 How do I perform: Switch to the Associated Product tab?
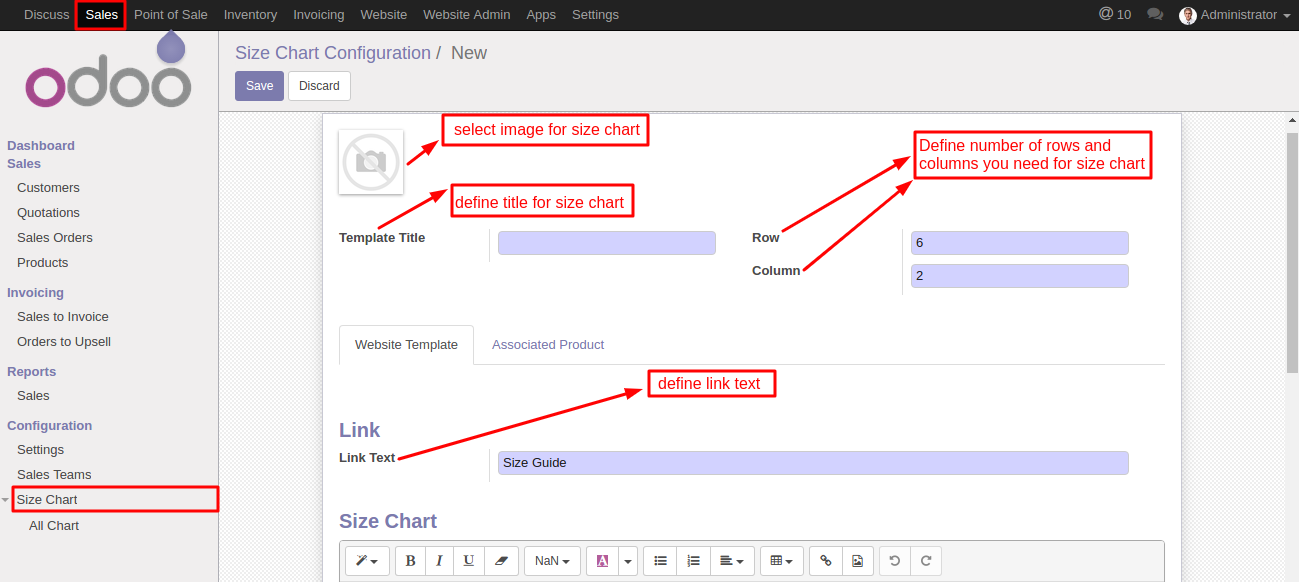[x=548, y=344]
